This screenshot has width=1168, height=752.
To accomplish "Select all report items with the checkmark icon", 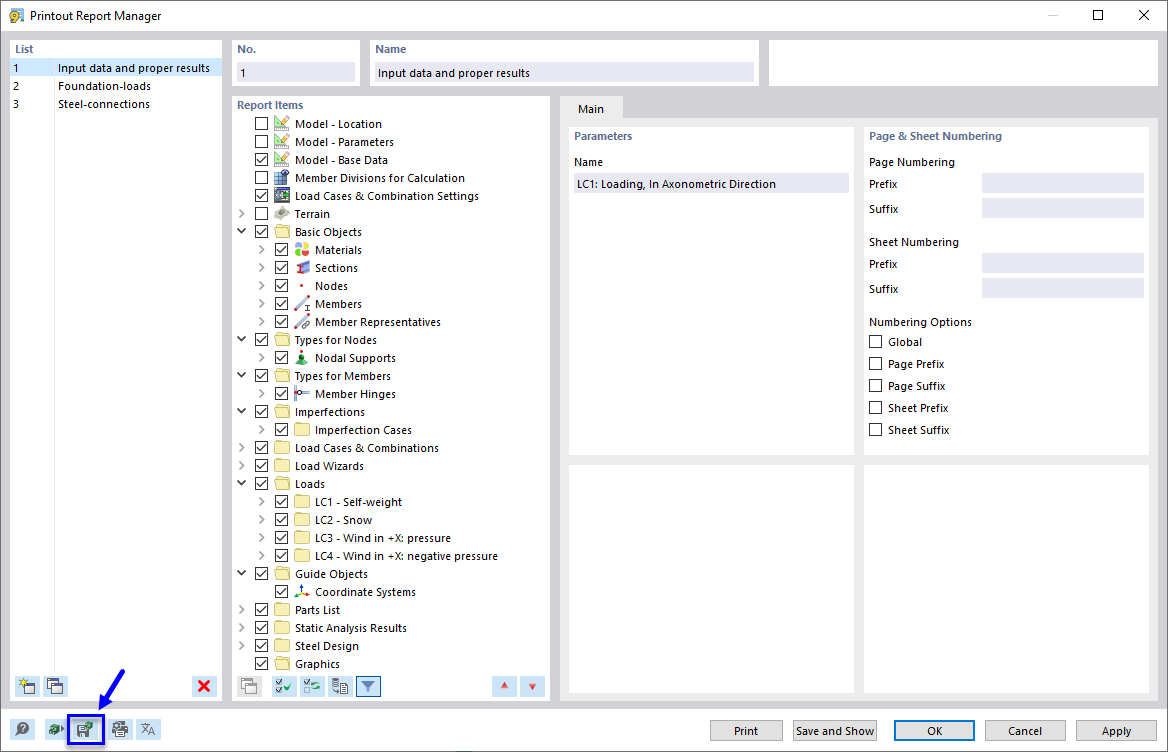I will (x=282, y=686).
